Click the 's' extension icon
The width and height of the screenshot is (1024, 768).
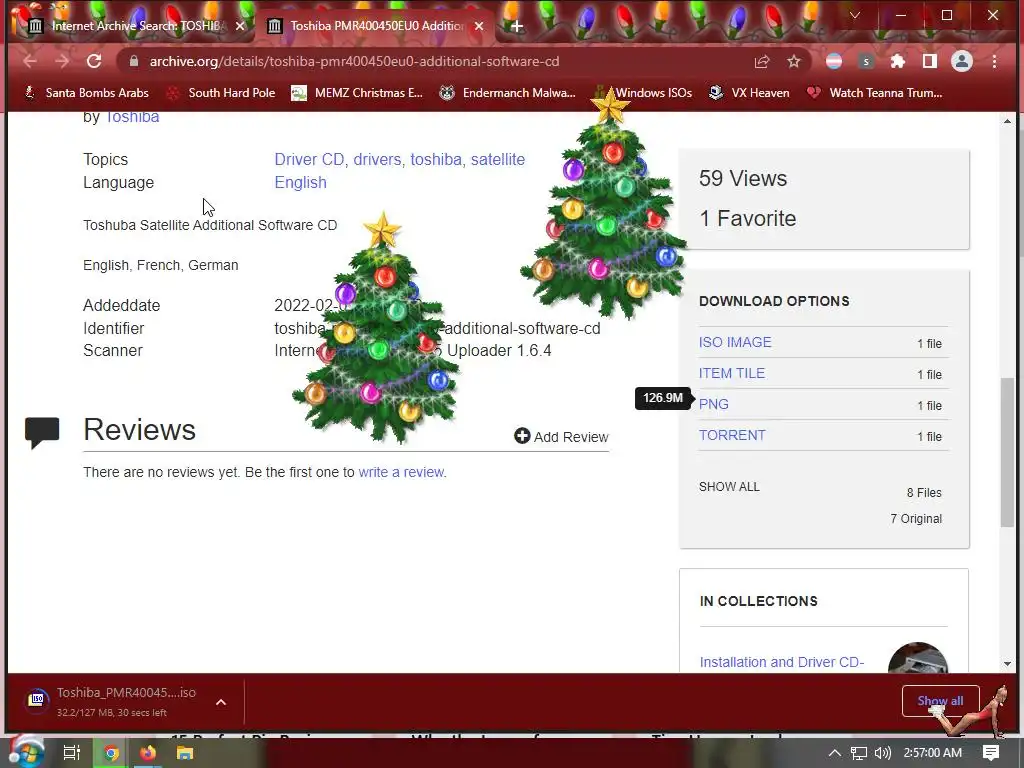866,61
